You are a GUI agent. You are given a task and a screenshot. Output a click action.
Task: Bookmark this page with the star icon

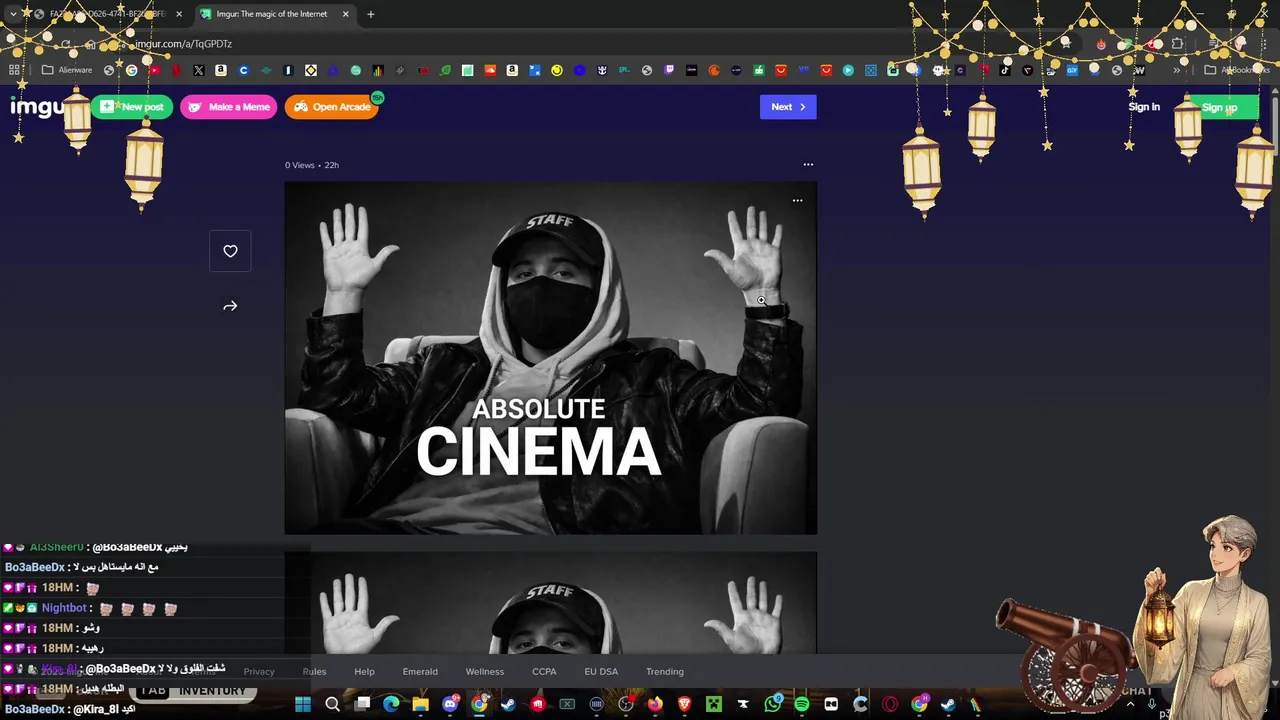[1066, 44]
